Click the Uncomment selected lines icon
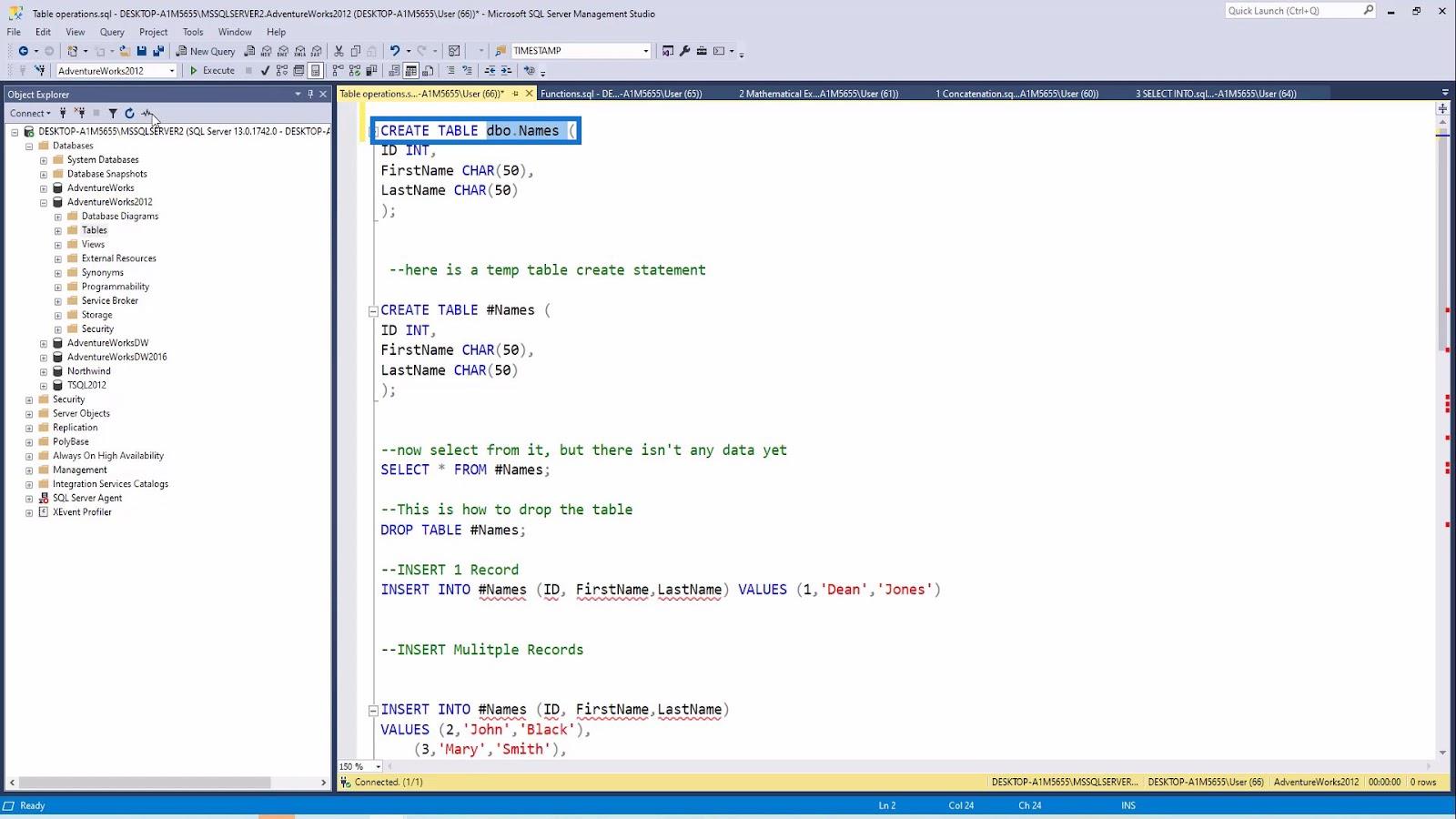This screenshot has height=819, width=1456. click(467, 70)
